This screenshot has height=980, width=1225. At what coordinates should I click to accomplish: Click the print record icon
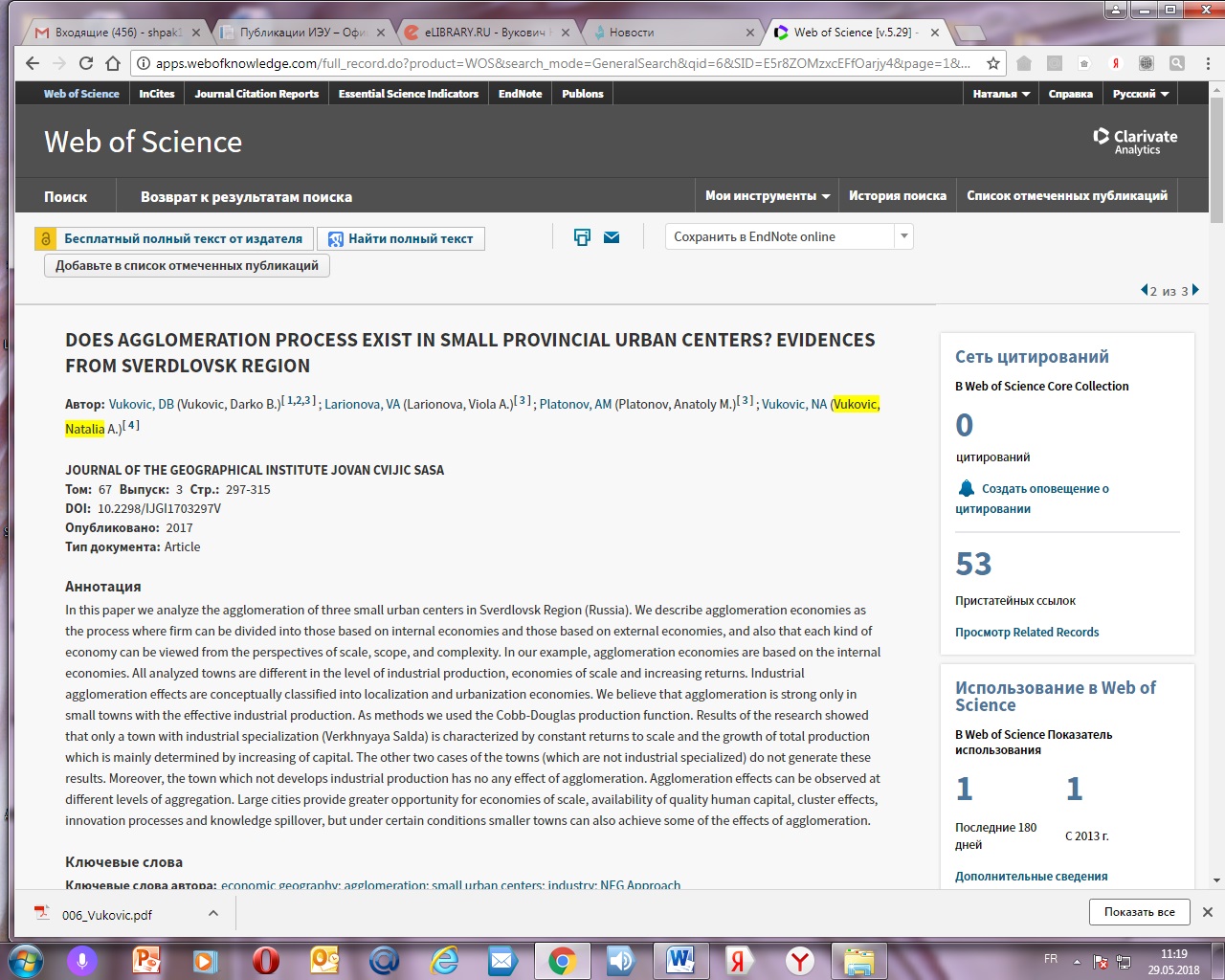coord(582,237)
